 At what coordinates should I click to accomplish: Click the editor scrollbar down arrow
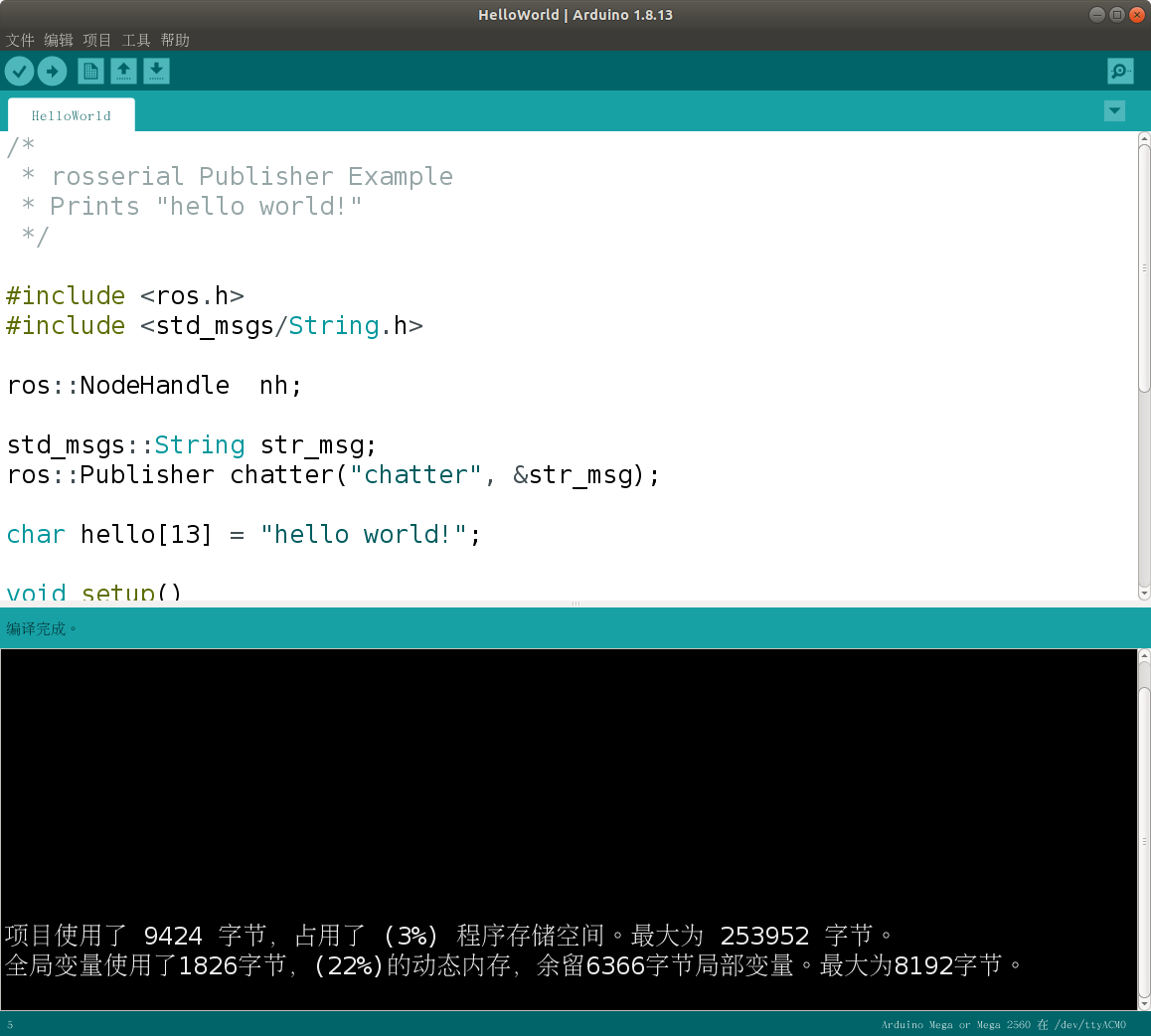point(1143,593)
